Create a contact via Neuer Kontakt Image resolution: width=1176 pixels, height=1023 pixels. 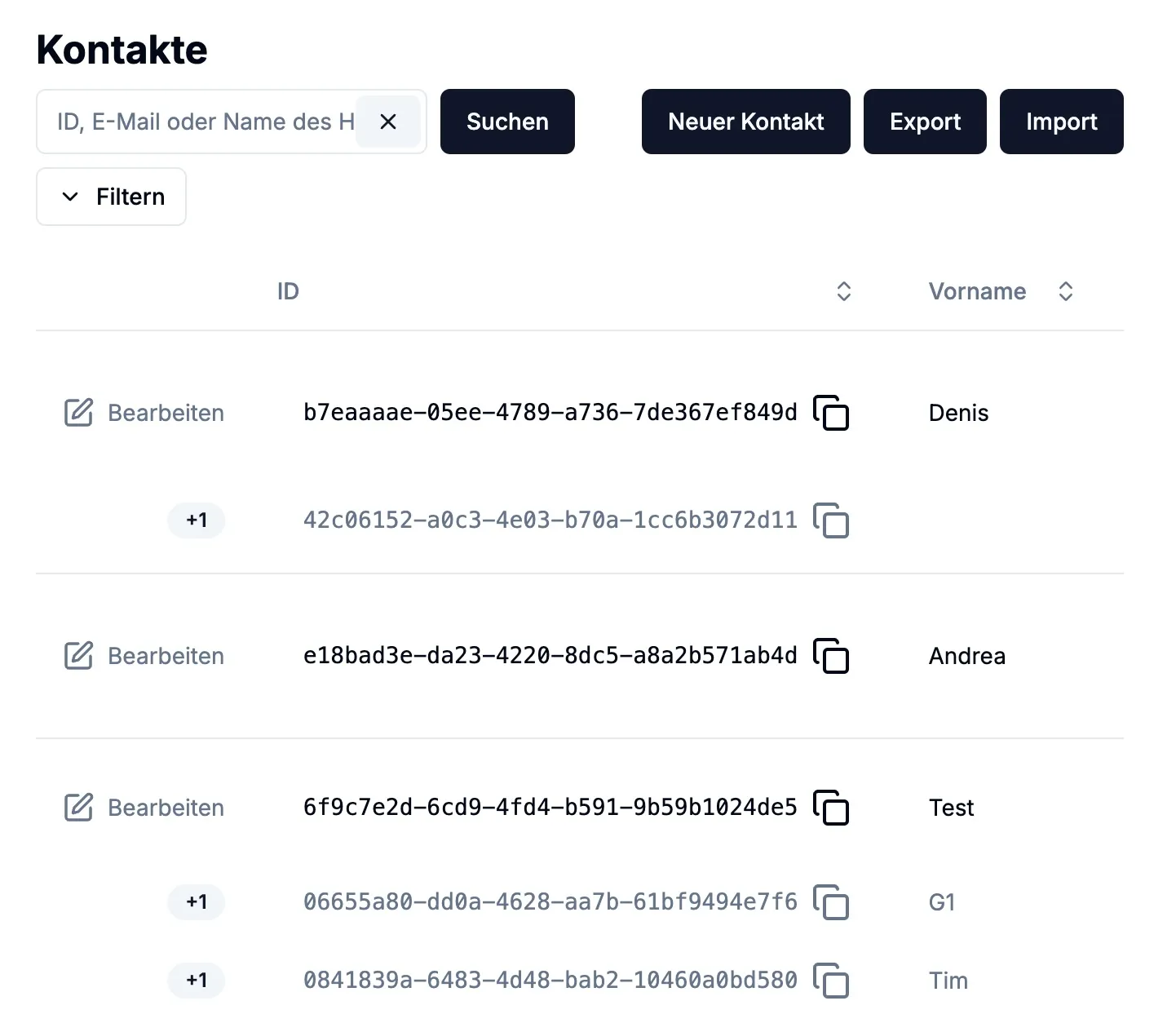click(x=745, y=121)
